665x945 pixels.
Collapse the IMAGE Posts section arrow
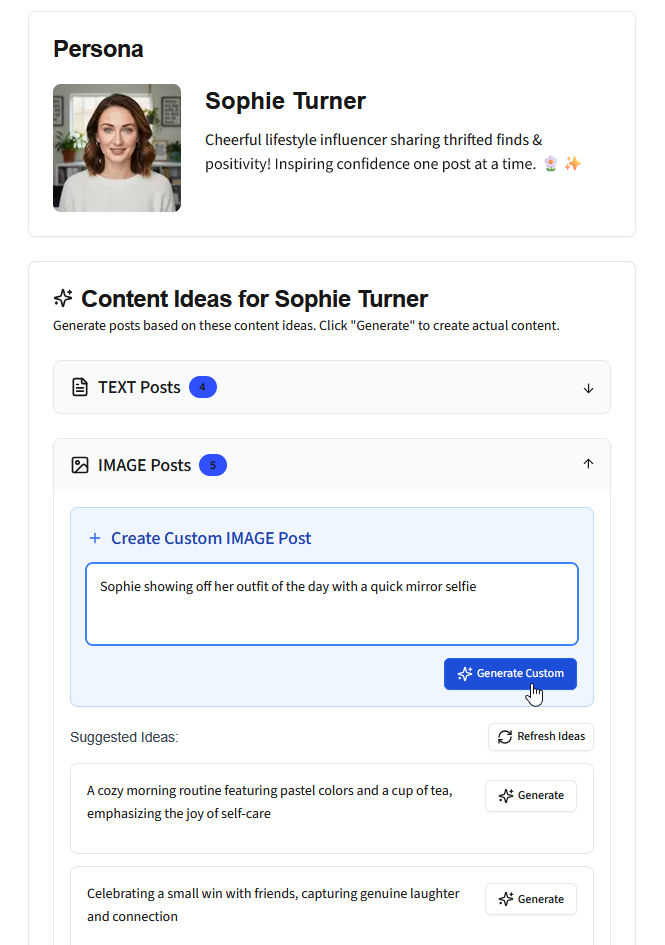[588, 463]
